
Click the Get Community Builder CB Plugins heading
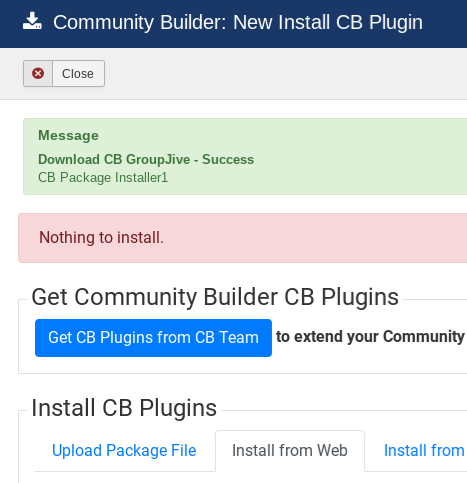pyautogui.click(x=215, y=297)
